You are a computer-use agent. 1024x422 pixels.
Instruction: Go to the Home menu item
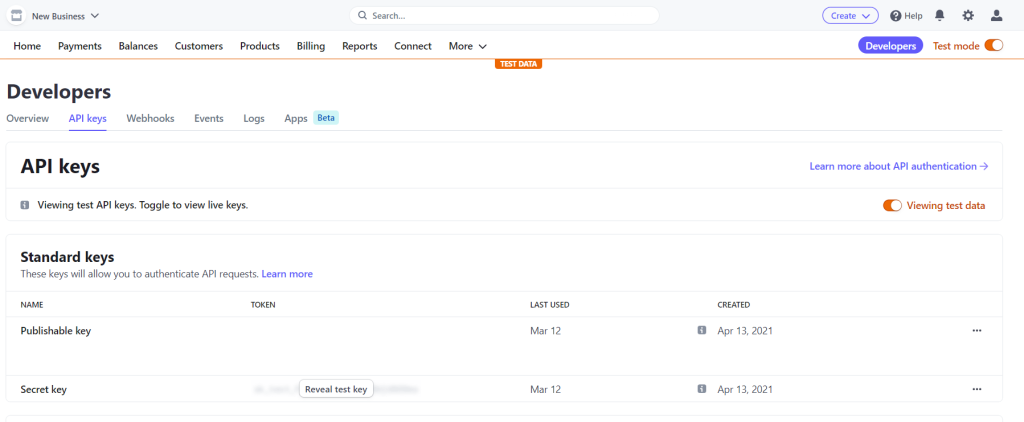pos(27,46)
